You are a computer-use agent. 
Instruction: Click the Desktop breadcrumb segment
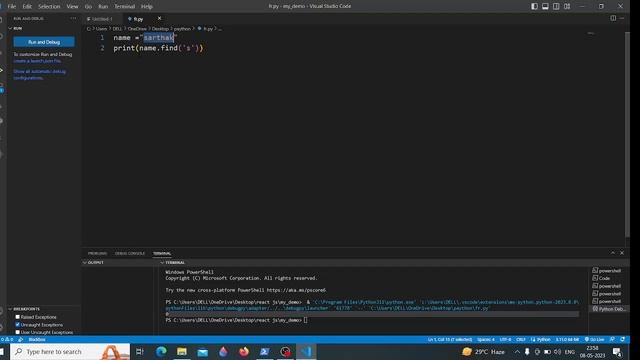[160, 29]
